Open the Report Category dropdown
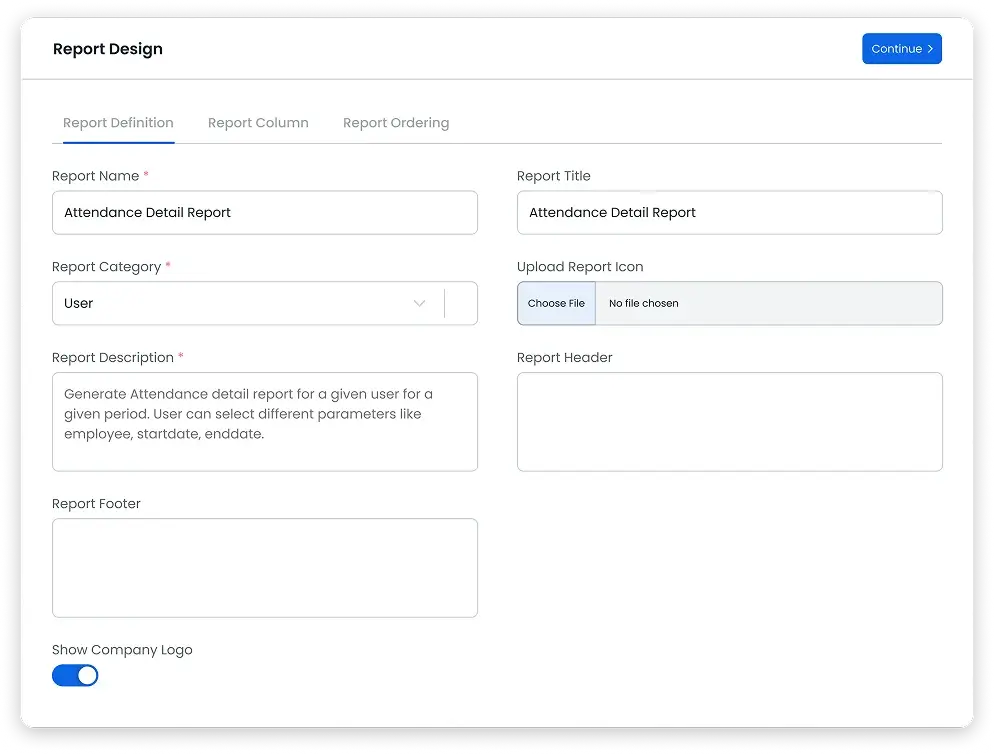This screenshot has width=994, height=754. 265,304
